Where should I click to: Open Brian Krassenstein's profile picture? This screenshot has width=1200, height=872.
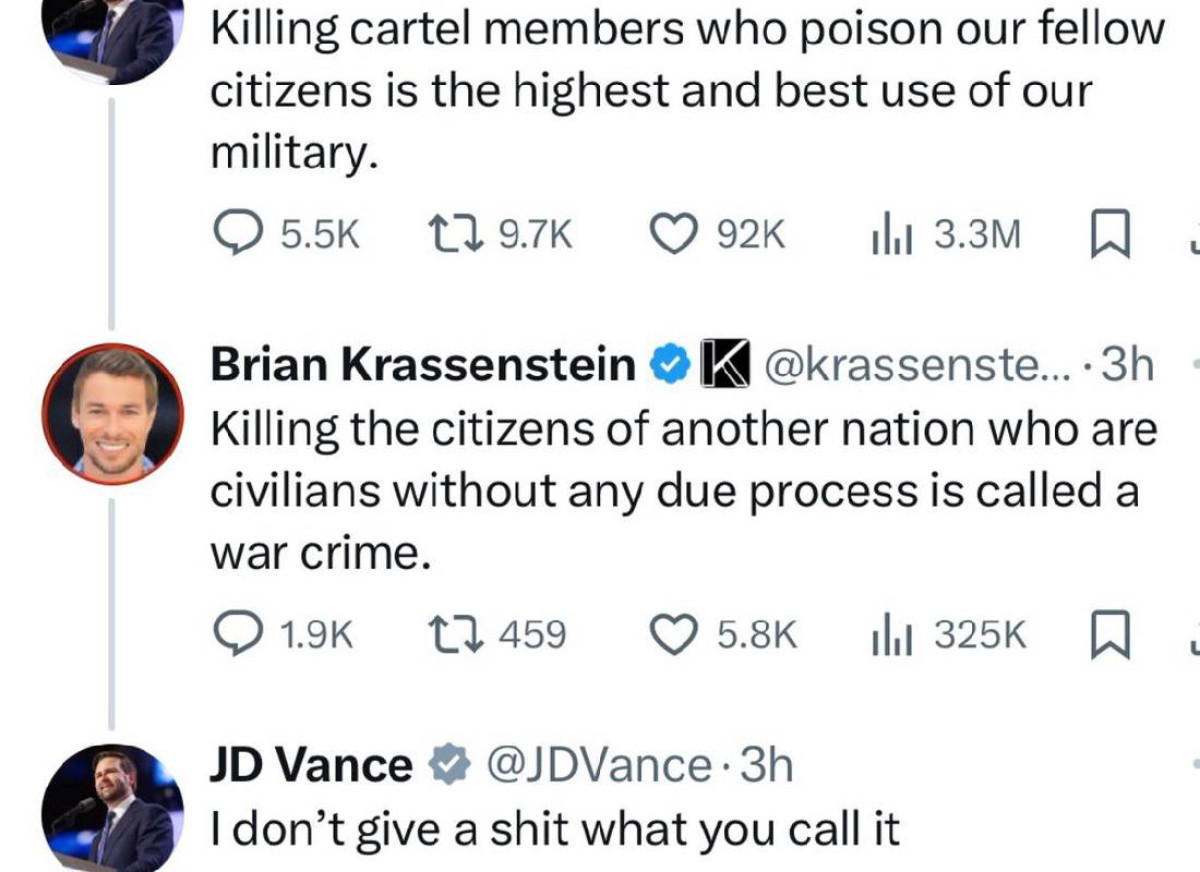click(113, 412)
